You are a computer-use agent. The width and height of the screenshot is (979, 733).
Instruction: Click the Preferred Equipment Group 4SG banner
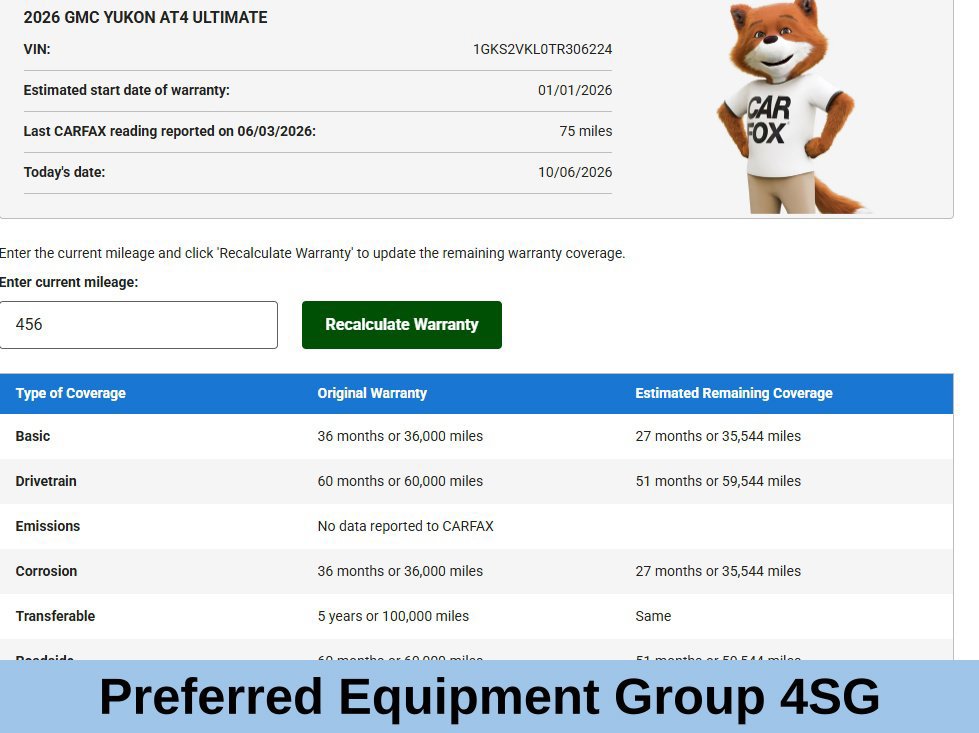tap(490, 696)
